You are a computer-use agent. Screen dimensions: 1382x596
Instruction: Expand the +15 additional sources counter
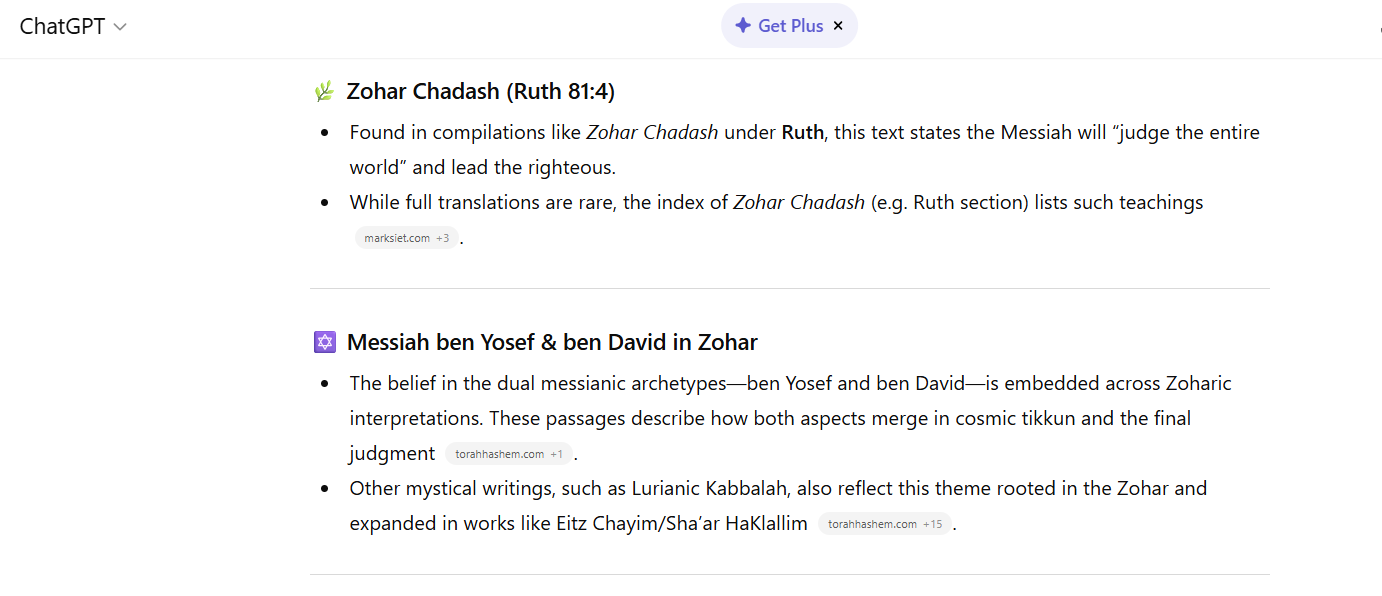coord(932,524)
